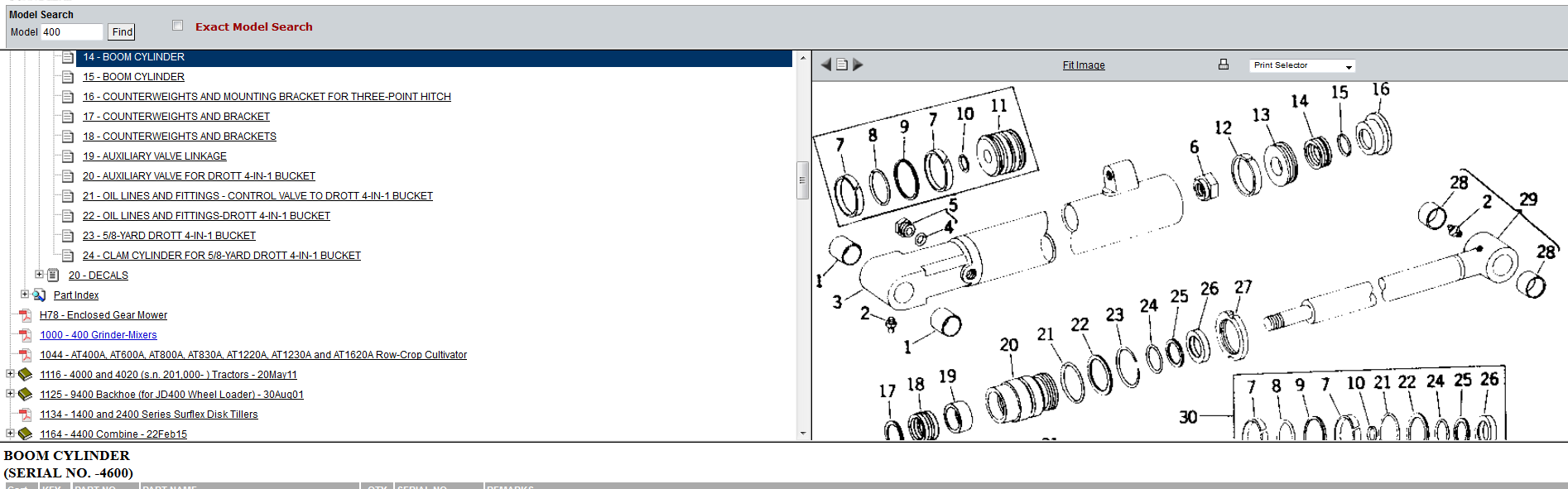This screenshot has height=489, width=1568.
Task: Select 15 - BOOM CYLINDER tree item
Action: (133, 77)
